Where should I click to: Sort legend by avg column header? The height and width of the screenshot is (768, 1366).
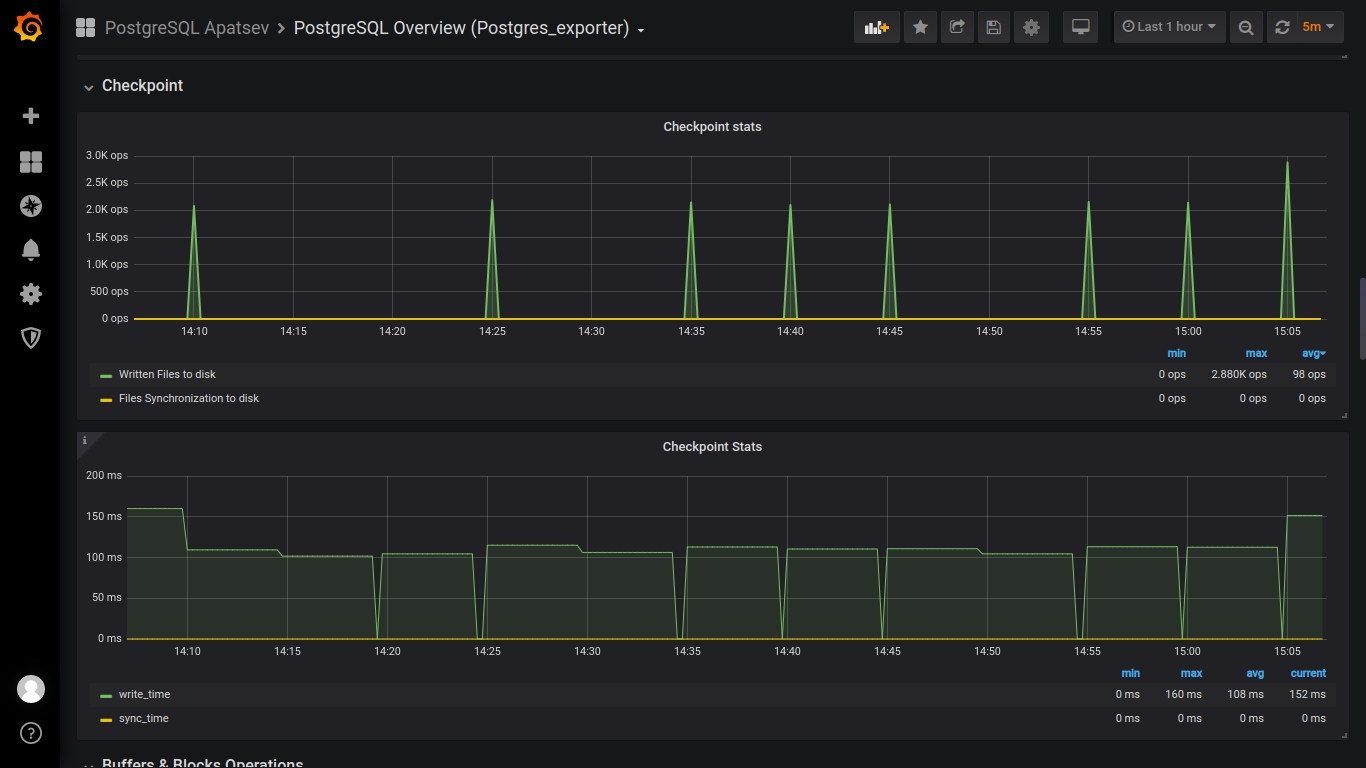pyautogui.click(x=1313, y=353)
